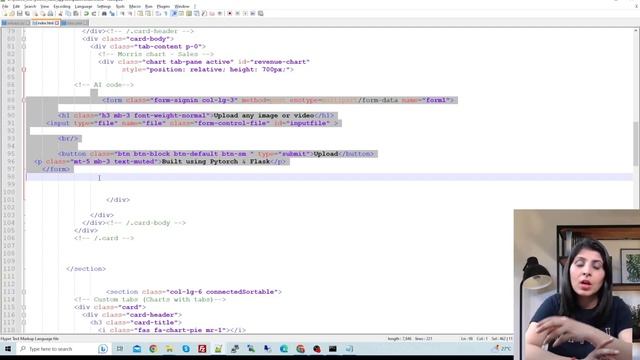This screenshot has height=360, width=640.
Task: Select the index.html tab
Action: pos(45,23)
